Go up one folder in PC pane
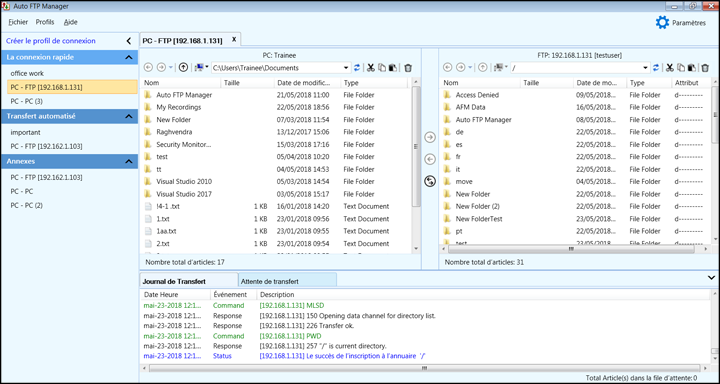The height and width of the screenshot is (384, 720). (183, 68)
